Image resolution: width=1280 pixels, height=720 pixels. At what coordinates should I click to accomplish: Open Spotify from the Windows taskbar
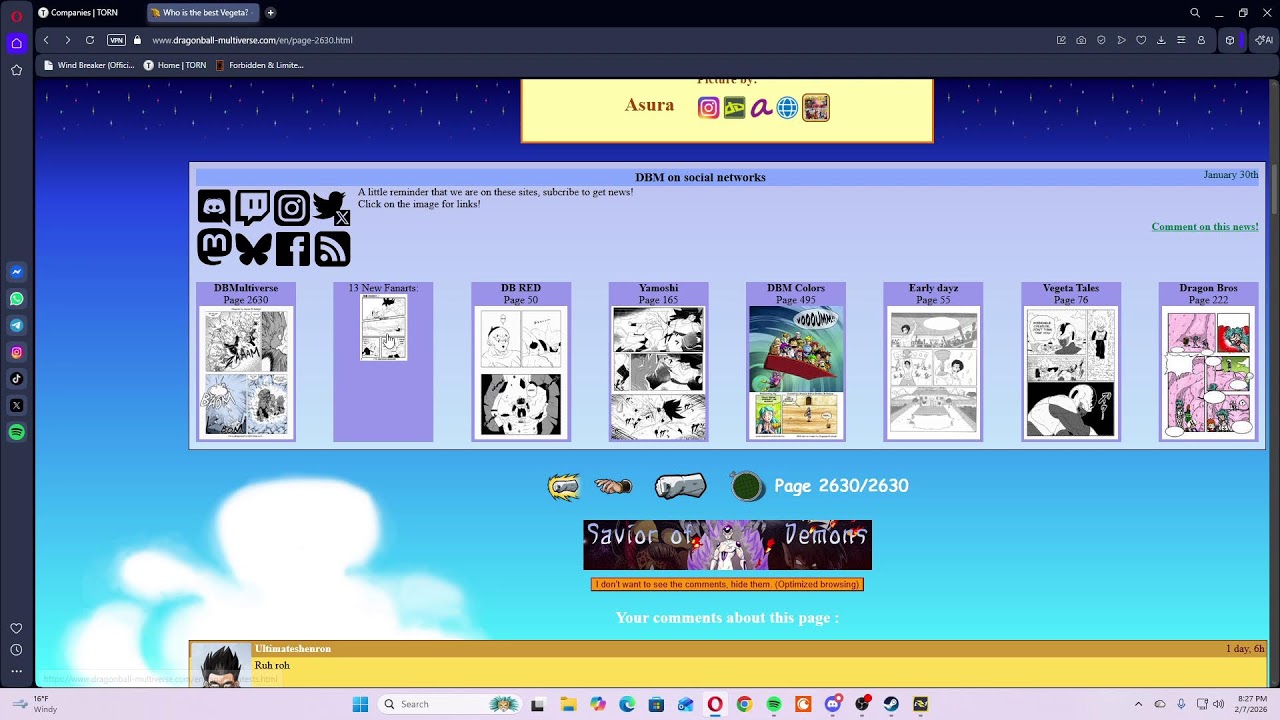pos(774,704)
